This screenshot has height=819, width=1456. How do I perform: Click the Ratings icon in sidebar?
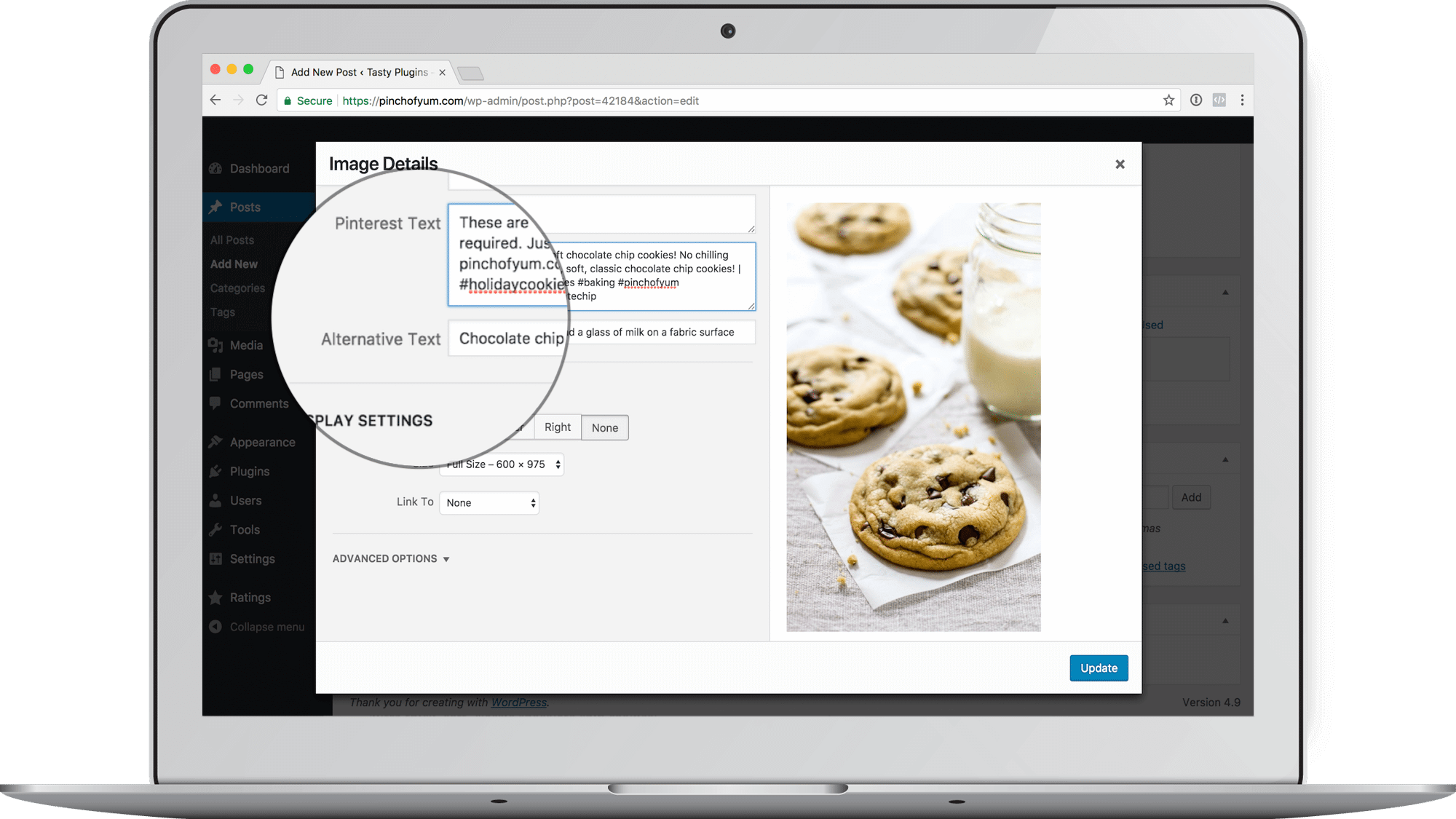pos(218,597)
